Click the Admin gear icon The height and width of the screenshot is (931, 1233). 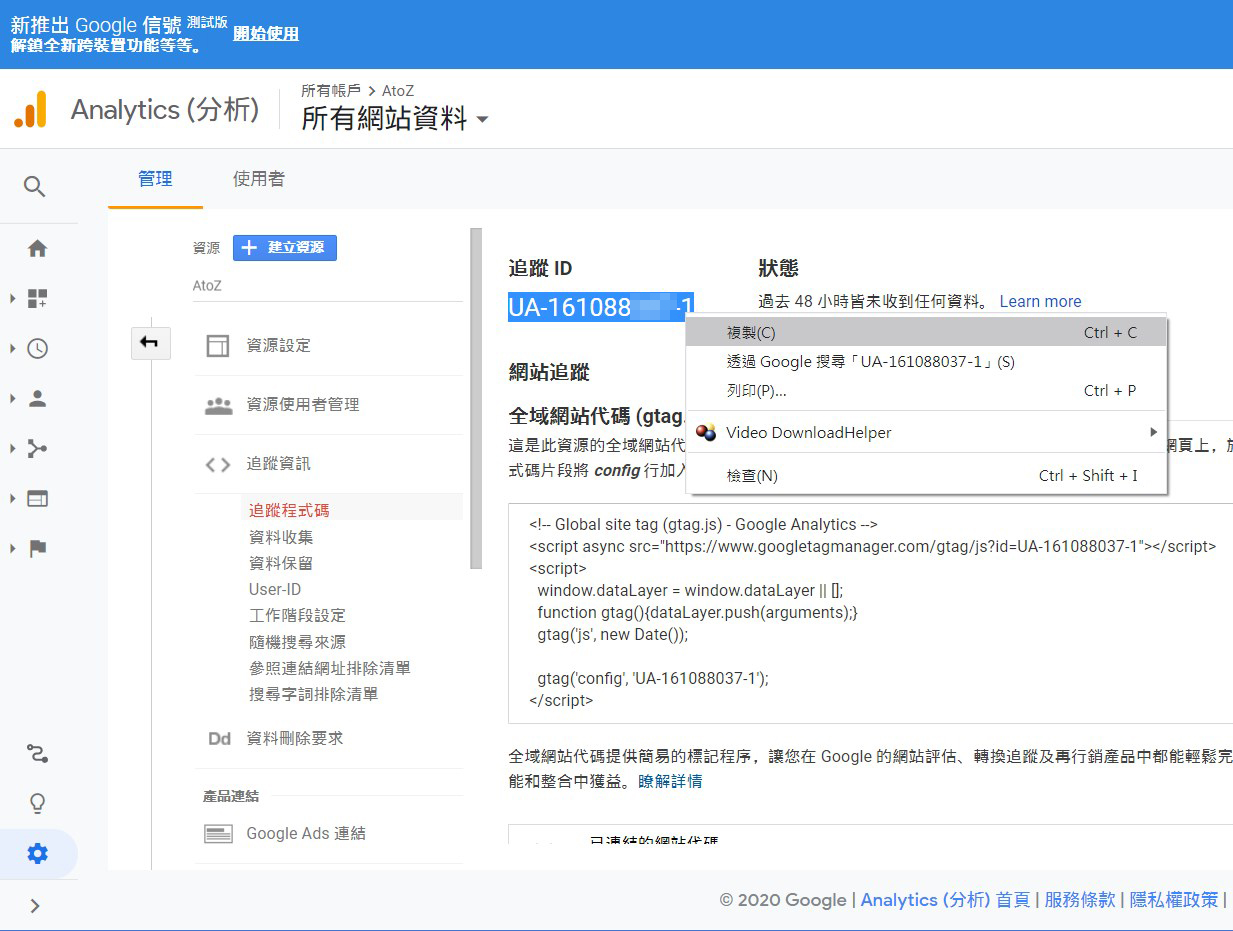37,854
